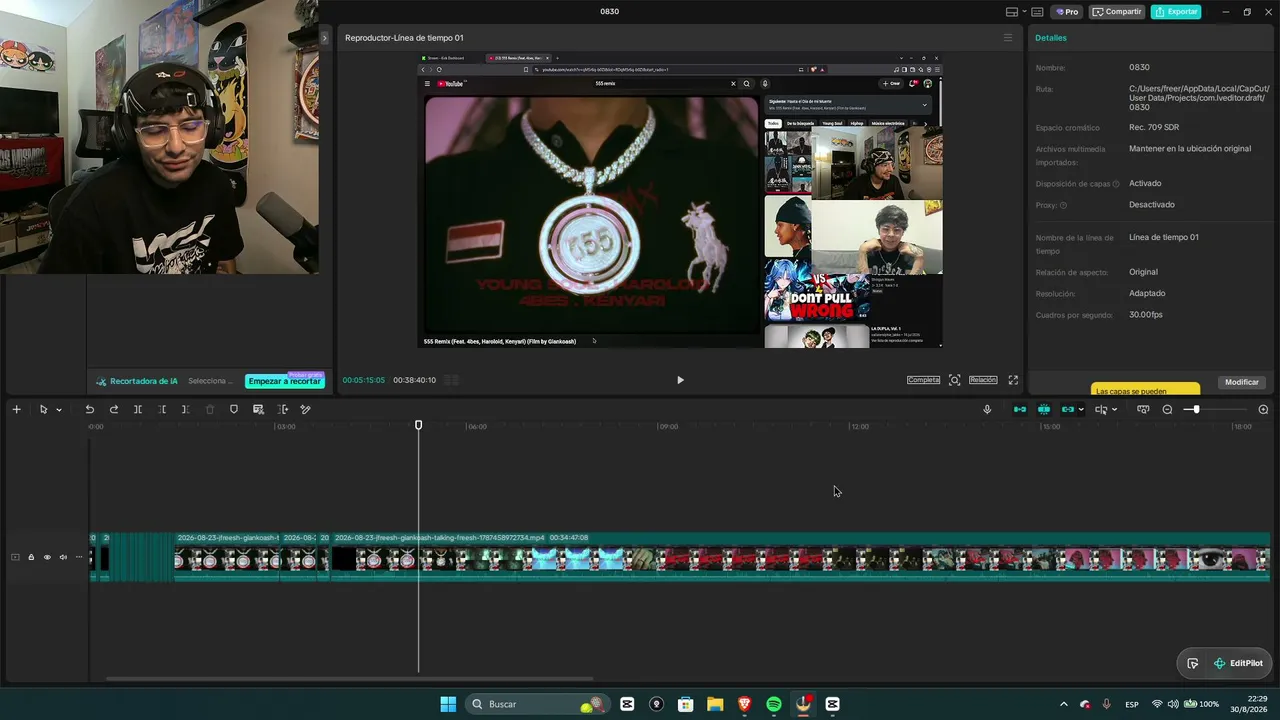Zoom out the timeline
This screenshot has width=1280, height=720.
click(1167, 409)
